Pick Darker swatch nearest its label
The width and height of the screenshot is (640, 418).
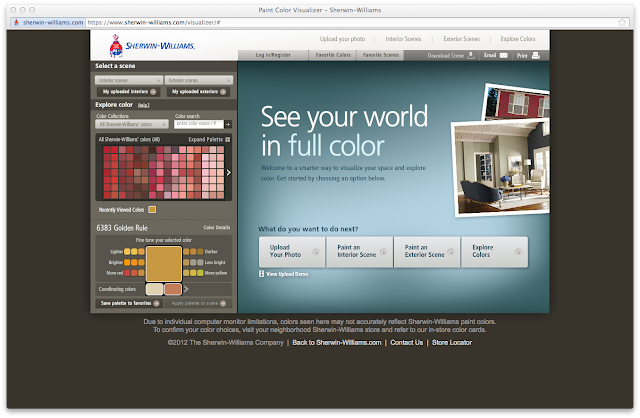pyautogui.click(x=200, y=251)
